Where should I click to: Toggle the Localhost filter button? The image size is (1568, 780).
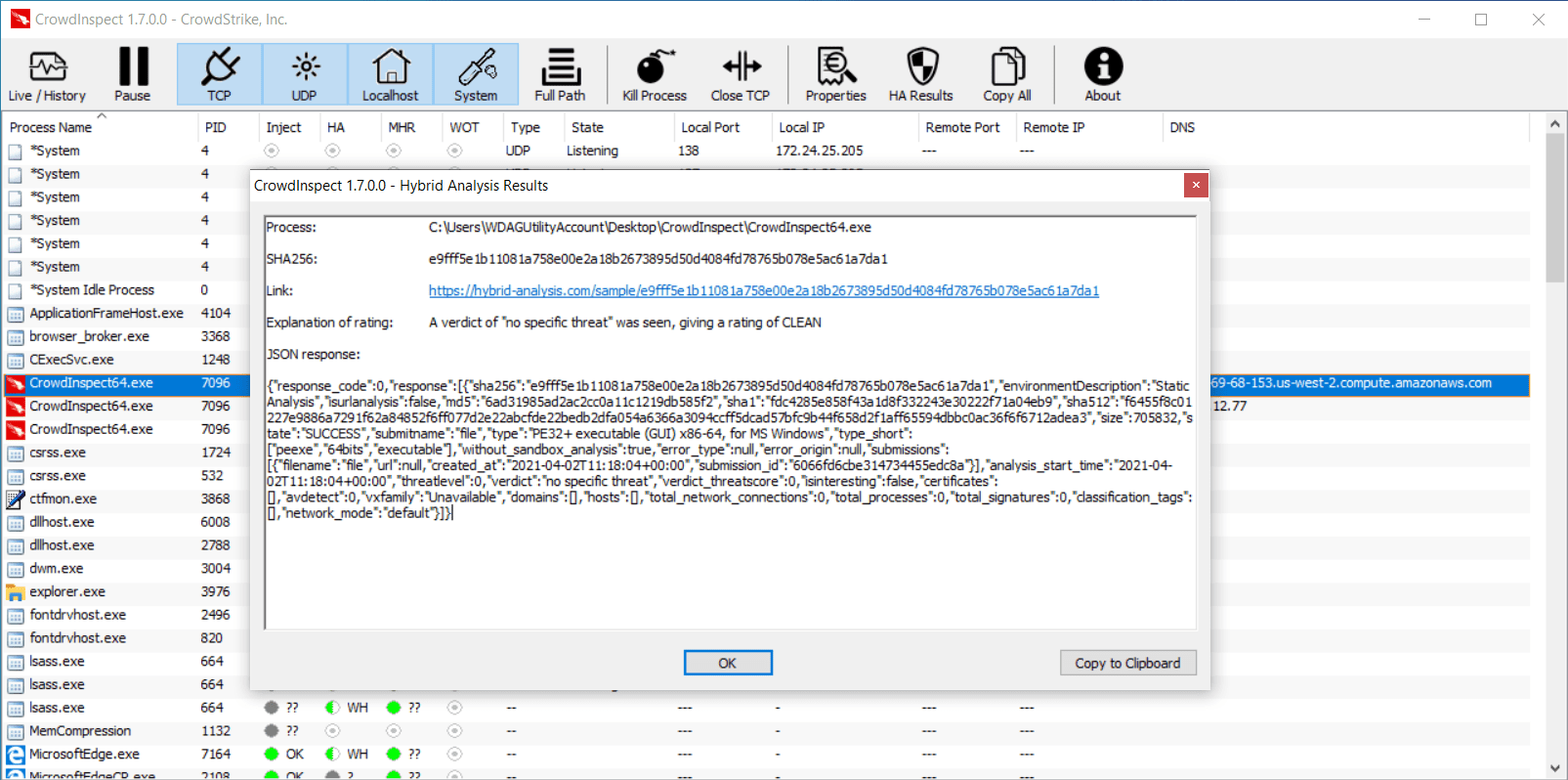391,74
